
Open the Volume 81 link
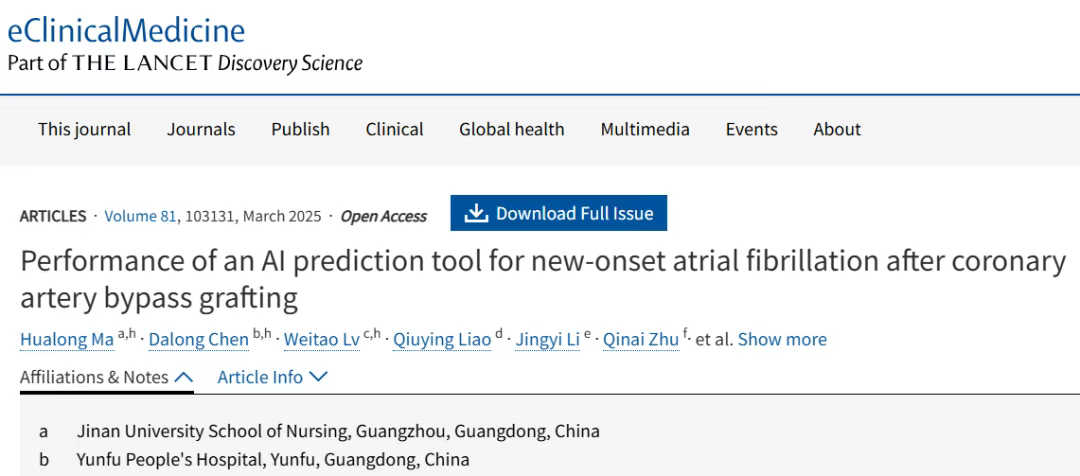[141, 216]
